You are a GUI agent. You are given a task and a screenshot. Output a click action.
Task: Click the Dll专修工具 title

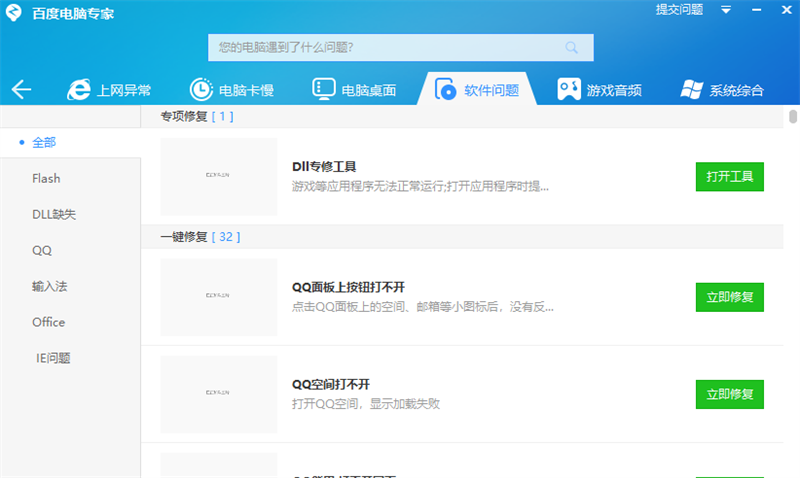point(323,166)
